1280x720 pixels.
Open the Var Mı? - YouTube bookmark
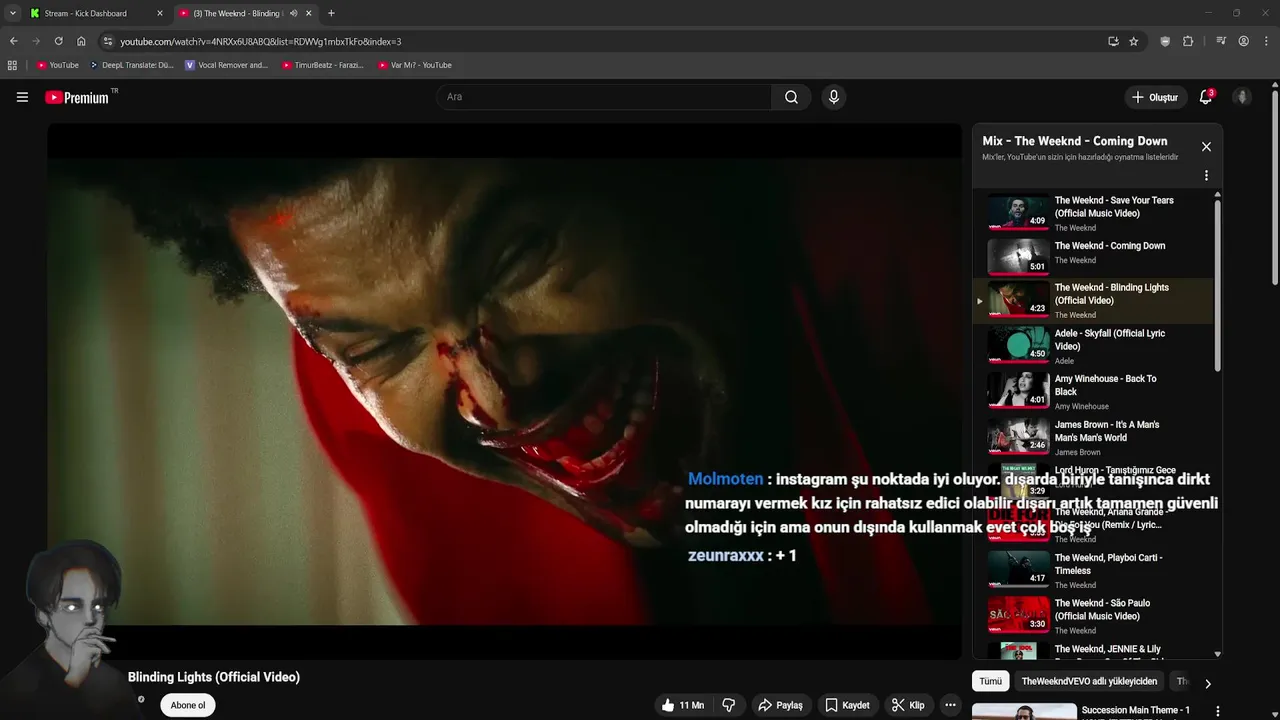click(414, 65)
